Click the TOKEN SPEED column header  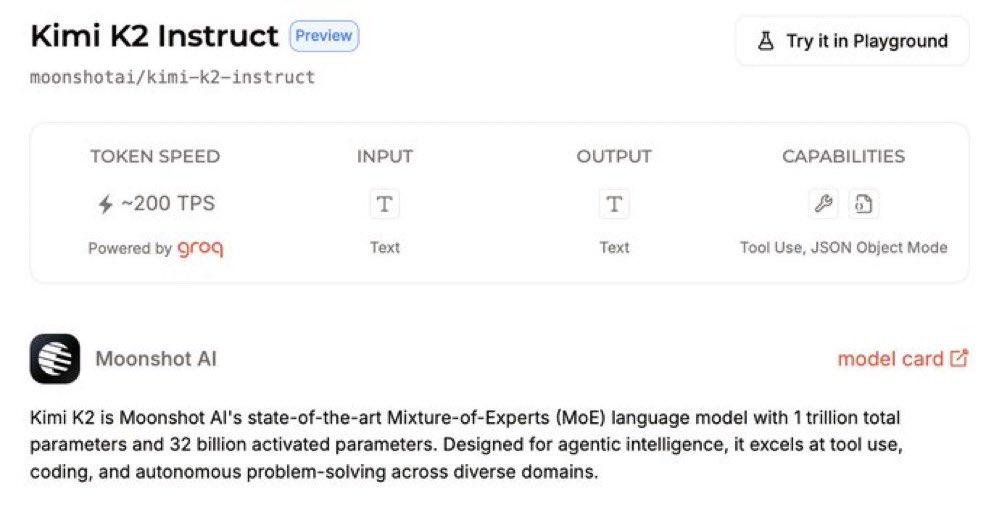(155, 156)
